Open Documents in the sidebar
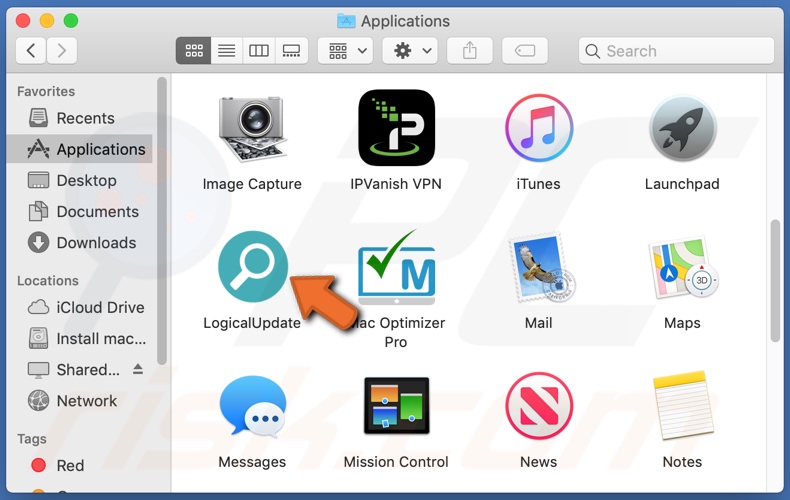Viewport: 790px width, 500px height. [x=80, y=212]
